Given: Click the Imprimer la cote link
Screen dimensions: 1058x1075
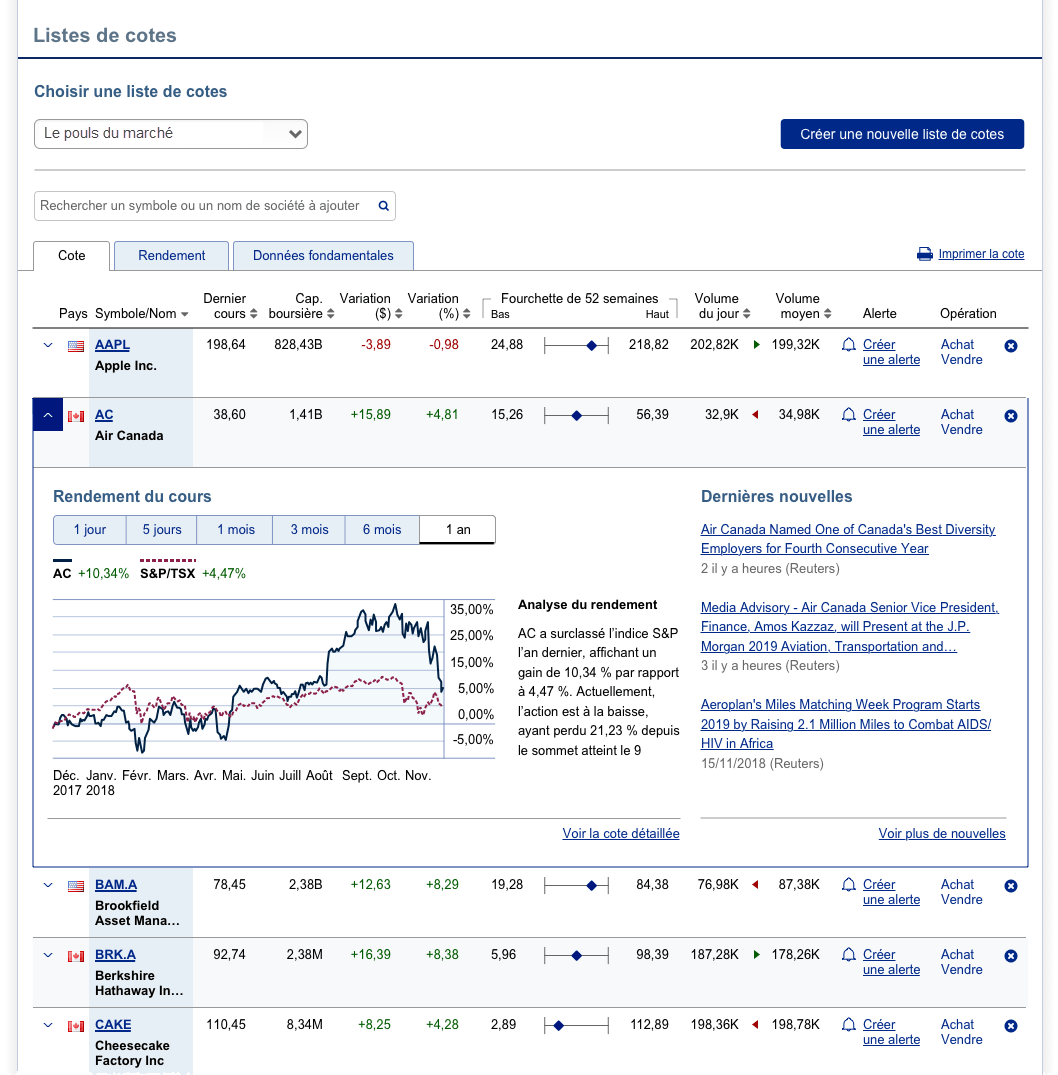Looking at the screenshot, I should pos(981,254).
